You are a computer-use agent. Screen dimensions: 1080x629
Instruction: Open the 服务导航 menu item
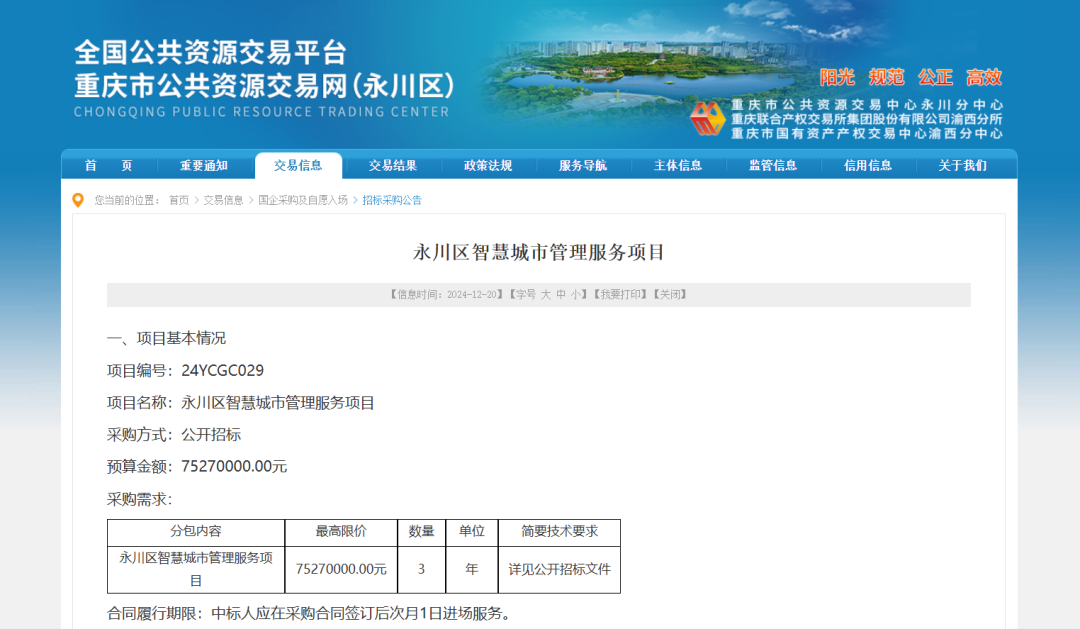(x=583, y=166)
